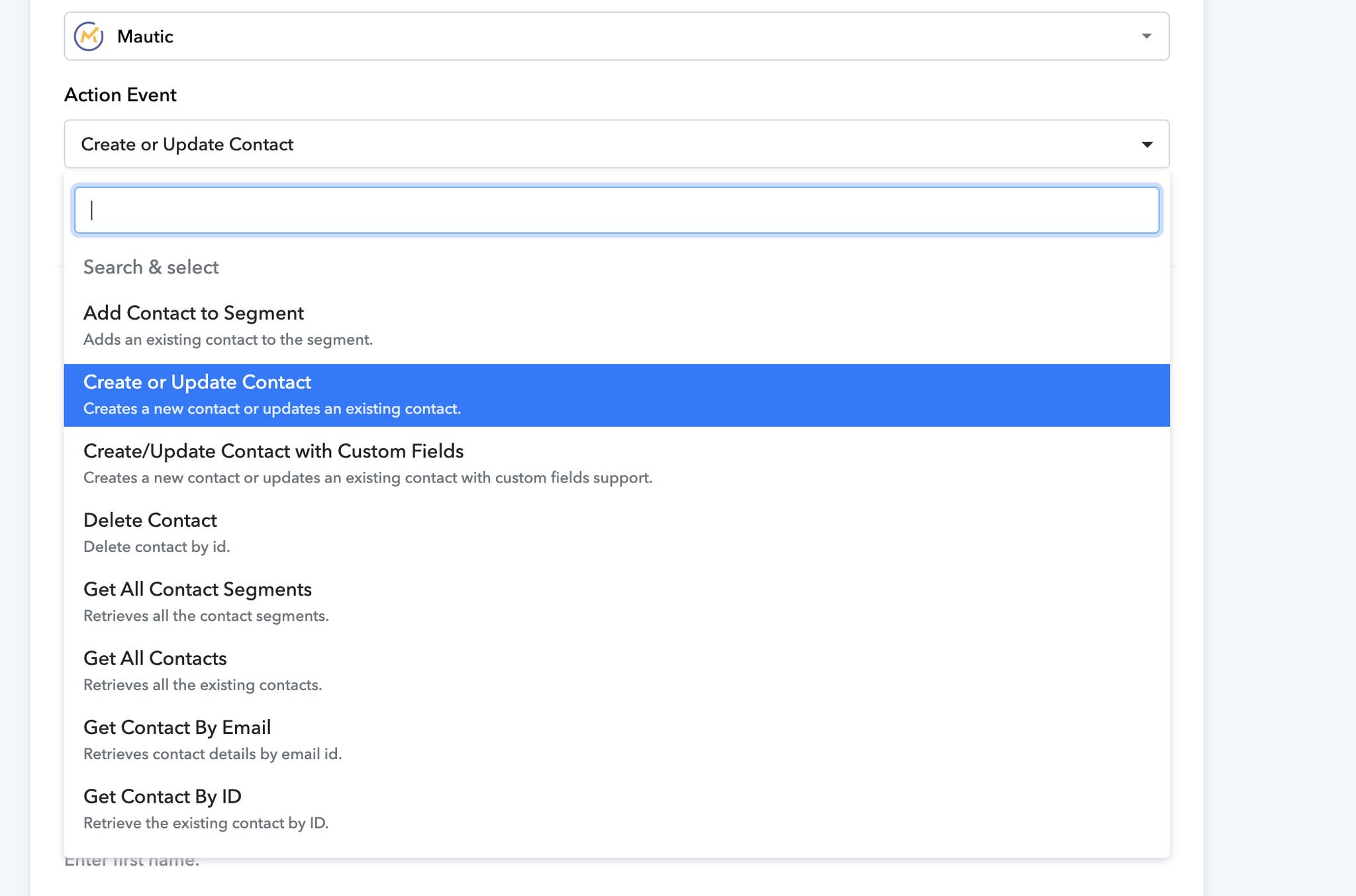1356x896 pixels.
Task: Choose Get All Contact Segments action
Action: pos(616,602)
